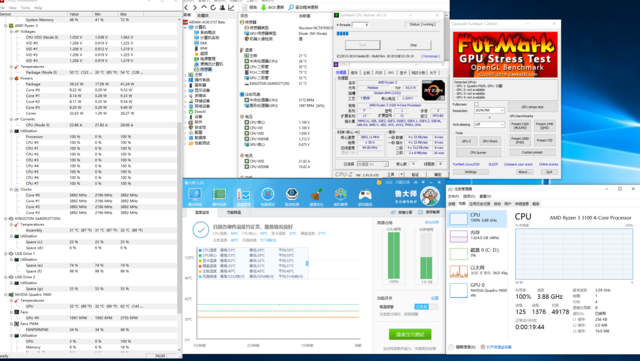This screenshot has width=640, height=361.
Task: Click the AIDA64 refresh toolbar icon
Action: (x=213, y=7)
